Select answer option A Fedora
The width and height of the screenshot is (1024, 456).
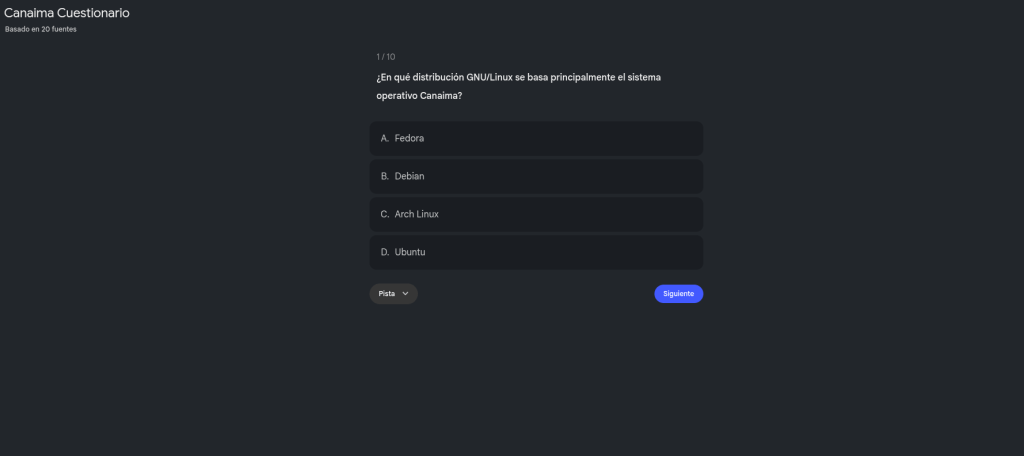[x=536, y=138]
